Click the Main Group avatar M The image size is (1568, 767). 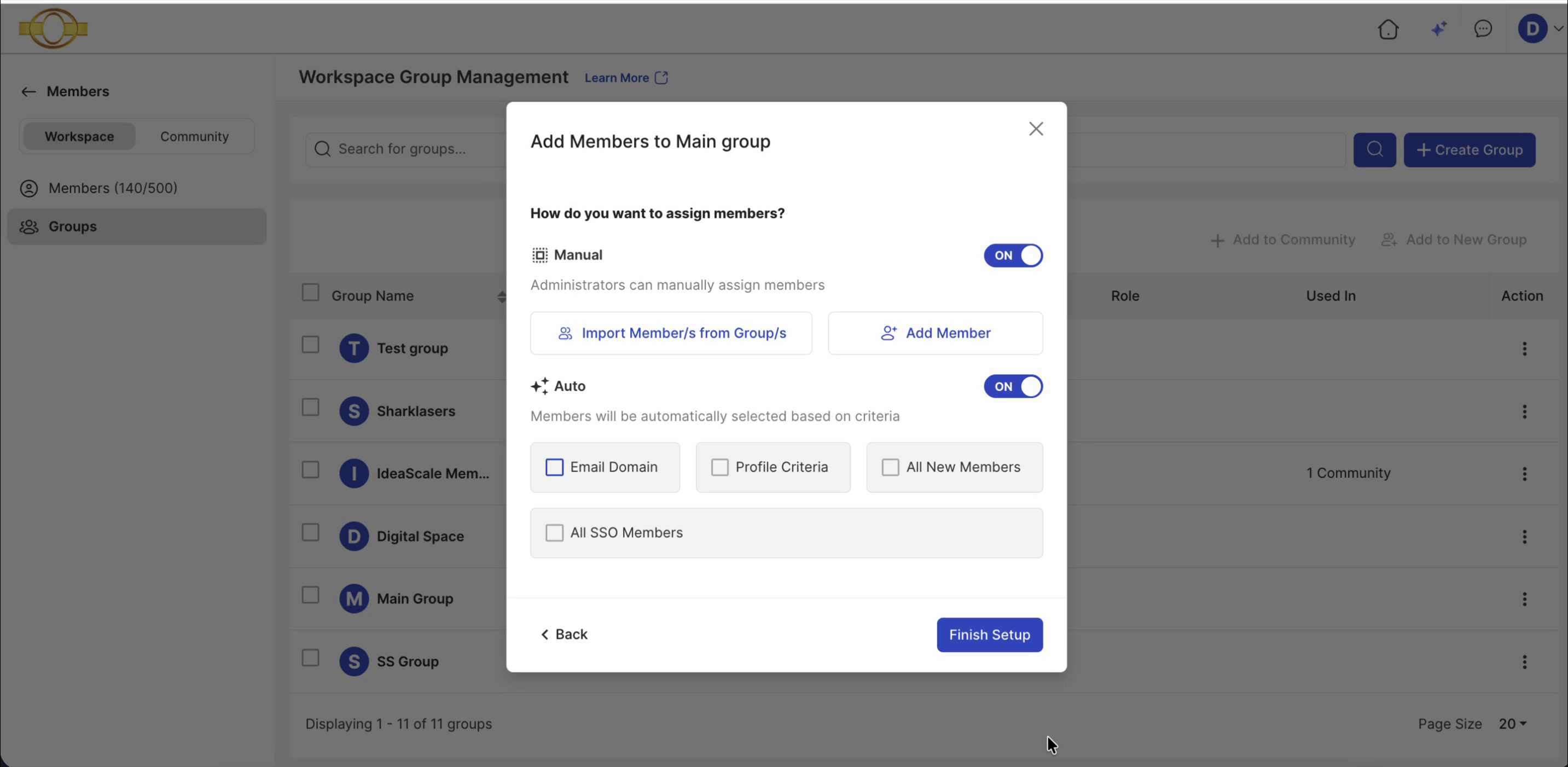coord(353,599)
